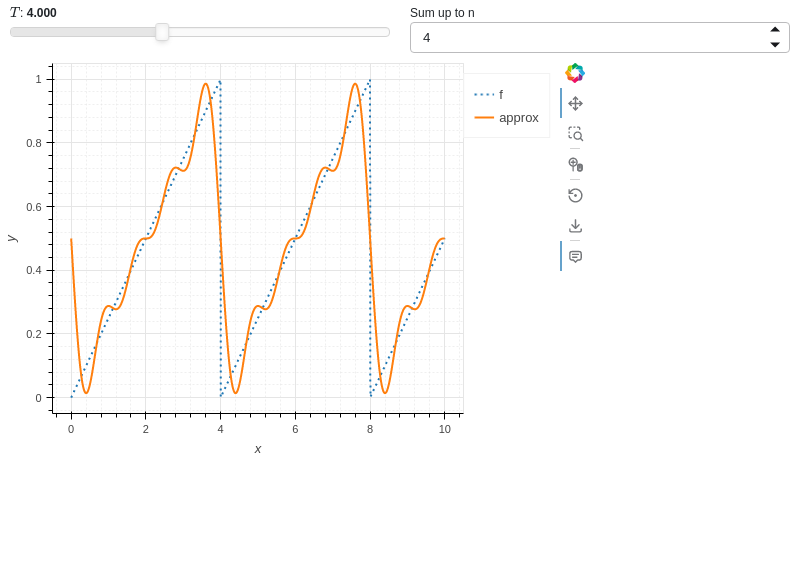Increase the Sum up to n value
The height and width of the screenshot is (575, 800).
click(775, 30)
